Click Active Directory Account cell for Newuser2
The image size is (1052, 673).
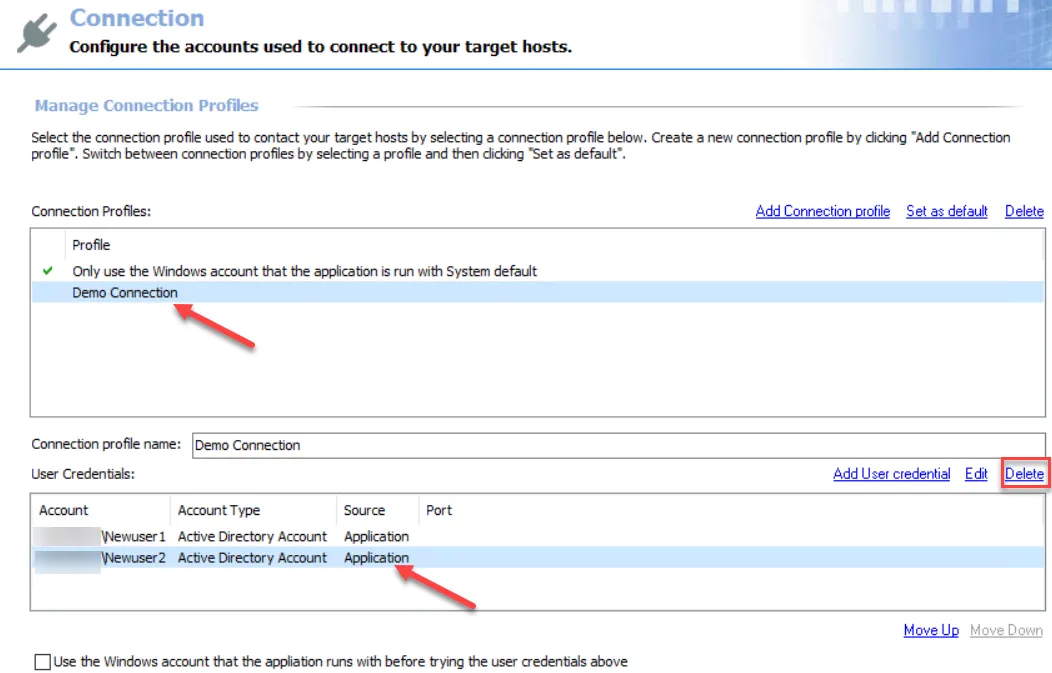252,558
